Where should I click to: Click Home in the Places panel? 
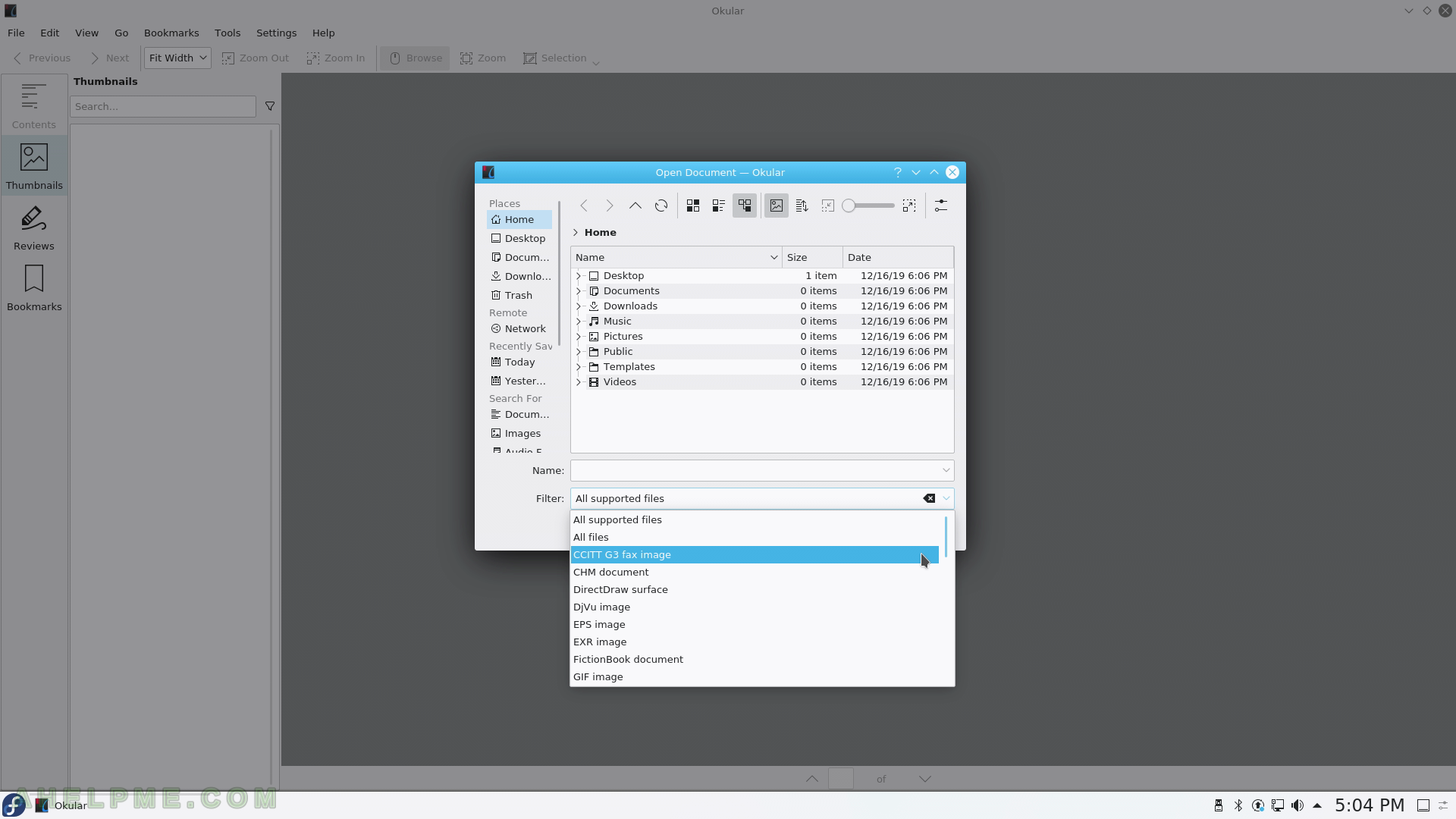[x=519, y=219]
